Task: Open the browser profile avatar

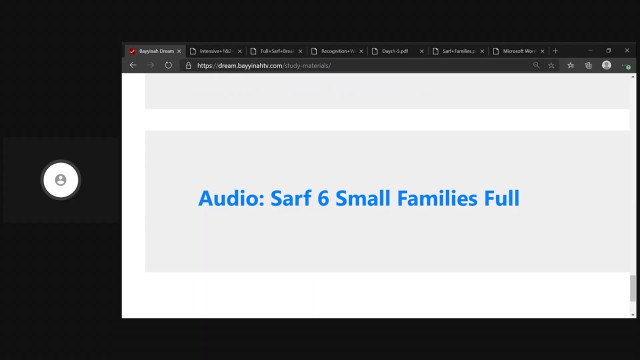Action: (x=607, y=65)
